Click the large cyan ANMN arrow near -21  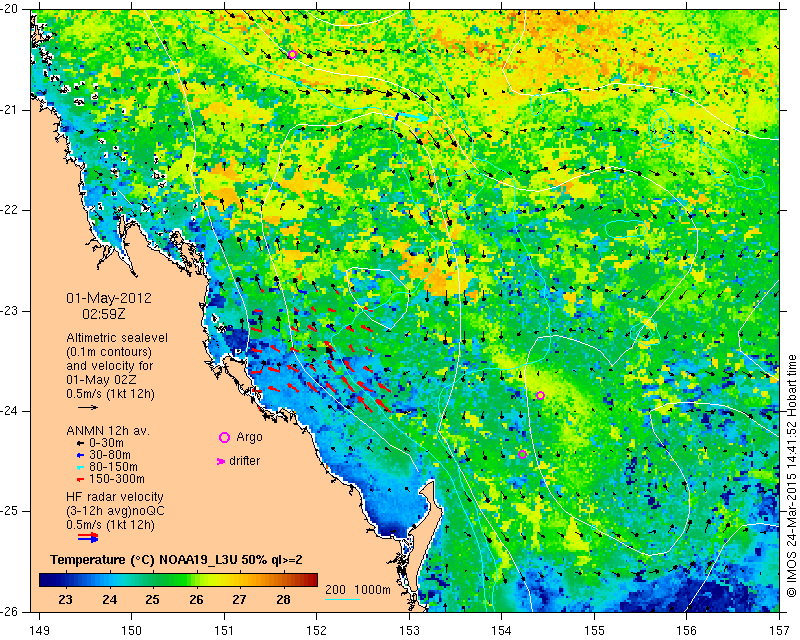coord(412,116)
